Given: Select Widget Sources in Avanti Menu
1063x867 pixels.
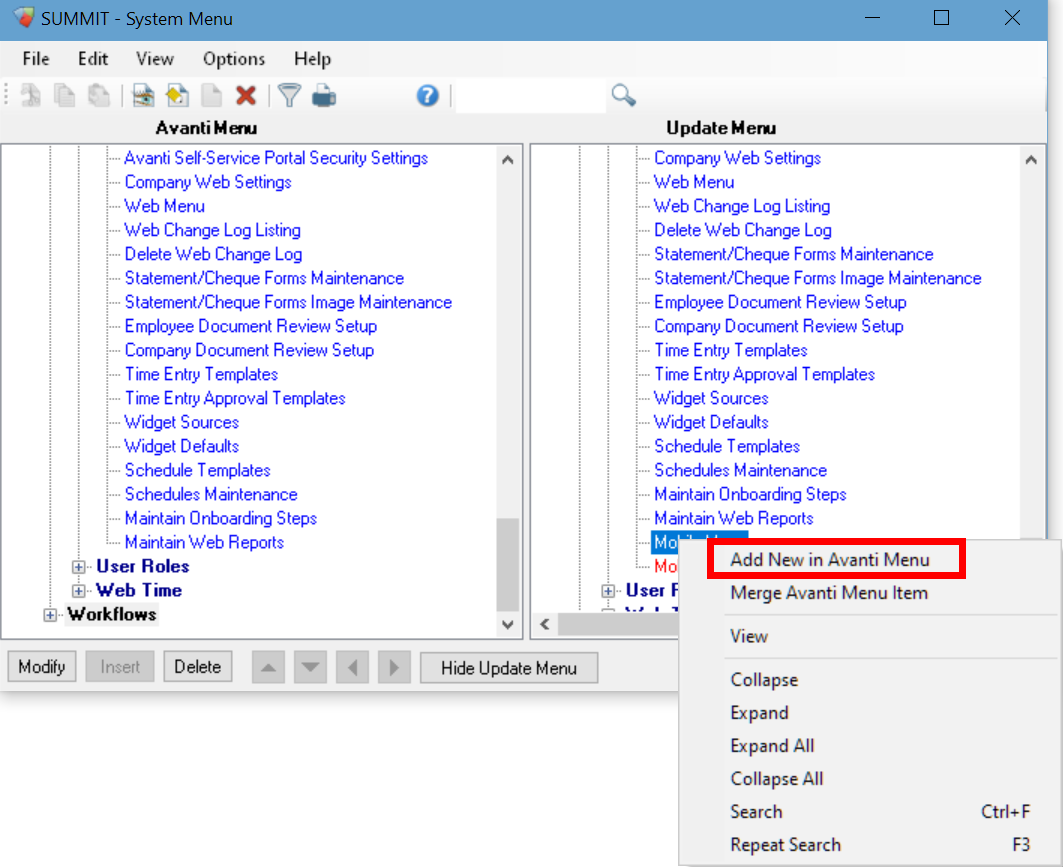Looking at the screenshot, I should [182, 423].
